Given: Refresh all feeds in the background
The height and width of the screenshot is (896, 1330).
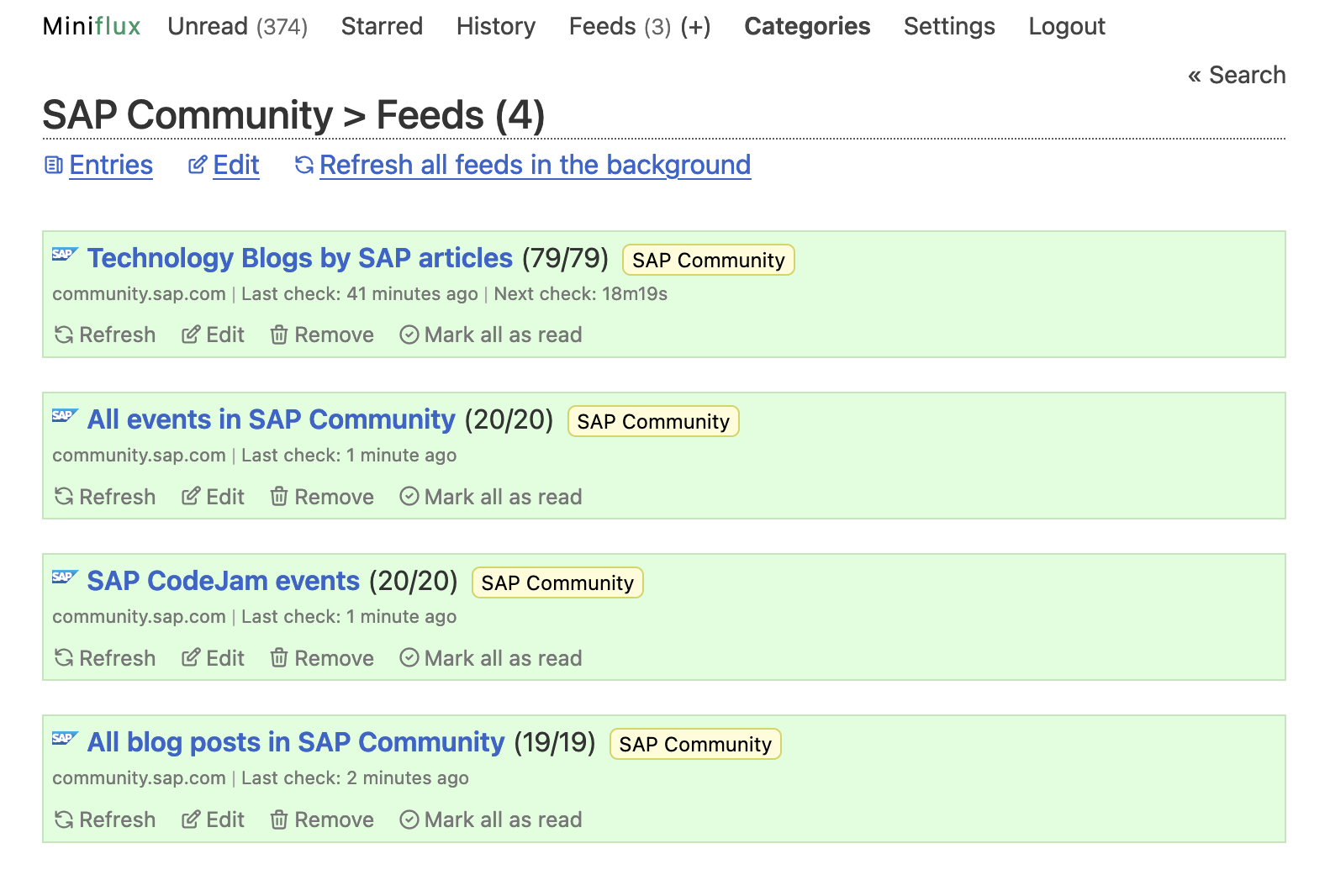Looking at the screenshot, I should pos(535,165).
